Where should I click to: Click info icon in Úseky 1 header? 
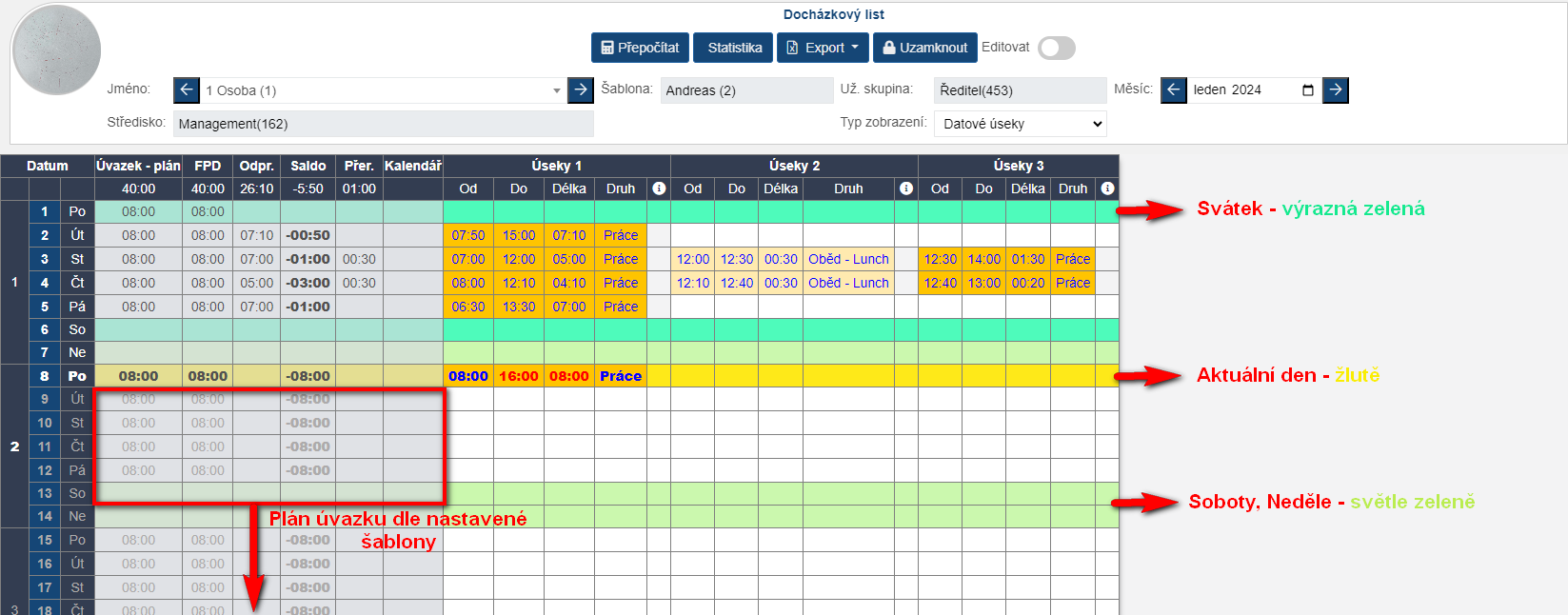pyautogui.click(x=659, y=188)
